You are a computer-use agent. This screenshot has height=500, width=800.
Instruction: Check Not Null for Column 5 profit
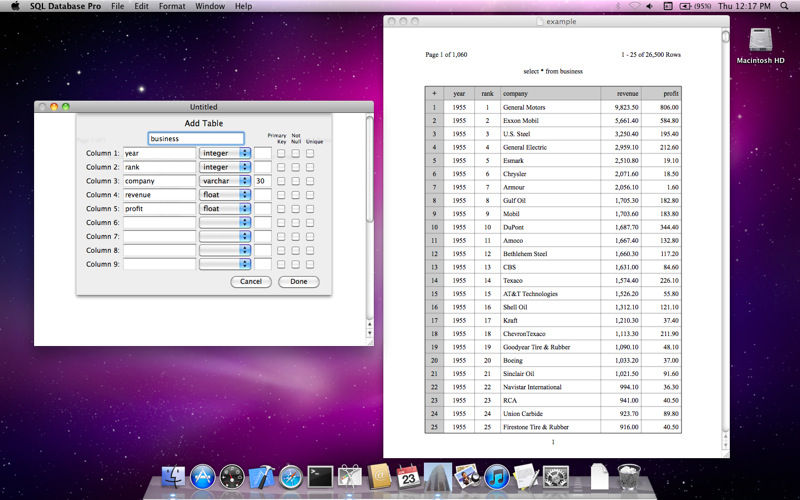pos(295,209)
